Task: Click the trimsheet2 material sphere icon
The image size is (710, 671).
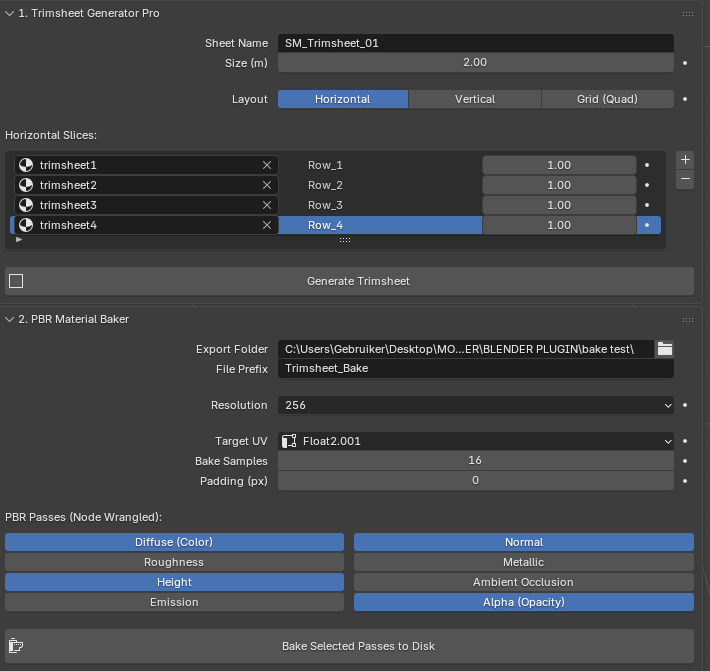Action: (x=26, y=185)
